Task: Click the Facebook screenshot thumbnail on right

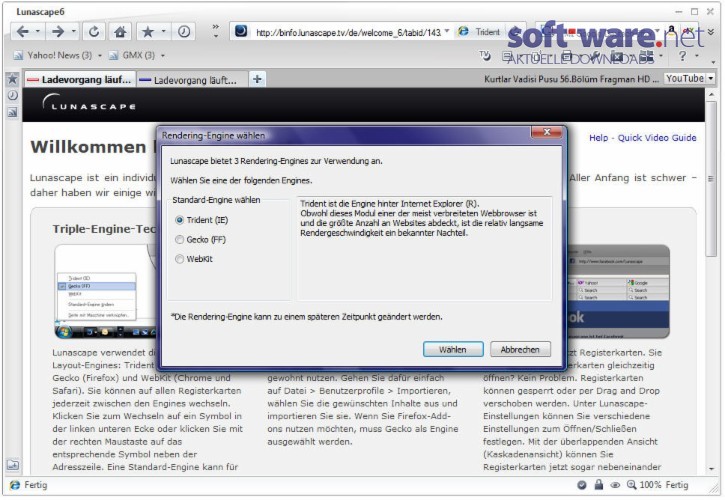Action: (619, 291)
